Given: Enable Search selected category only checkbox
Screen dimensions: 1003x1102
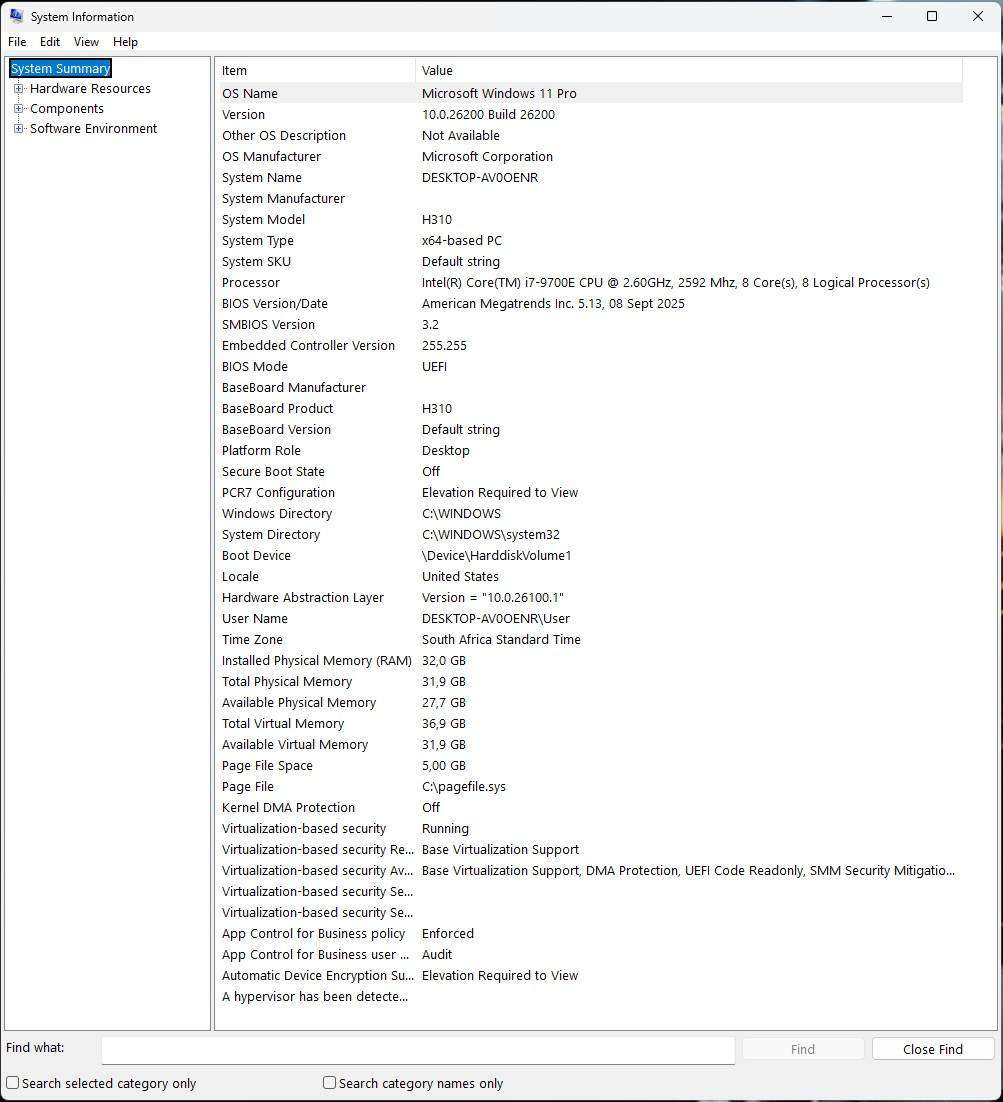Looking at the screenshot, I should click(13, 1083).
